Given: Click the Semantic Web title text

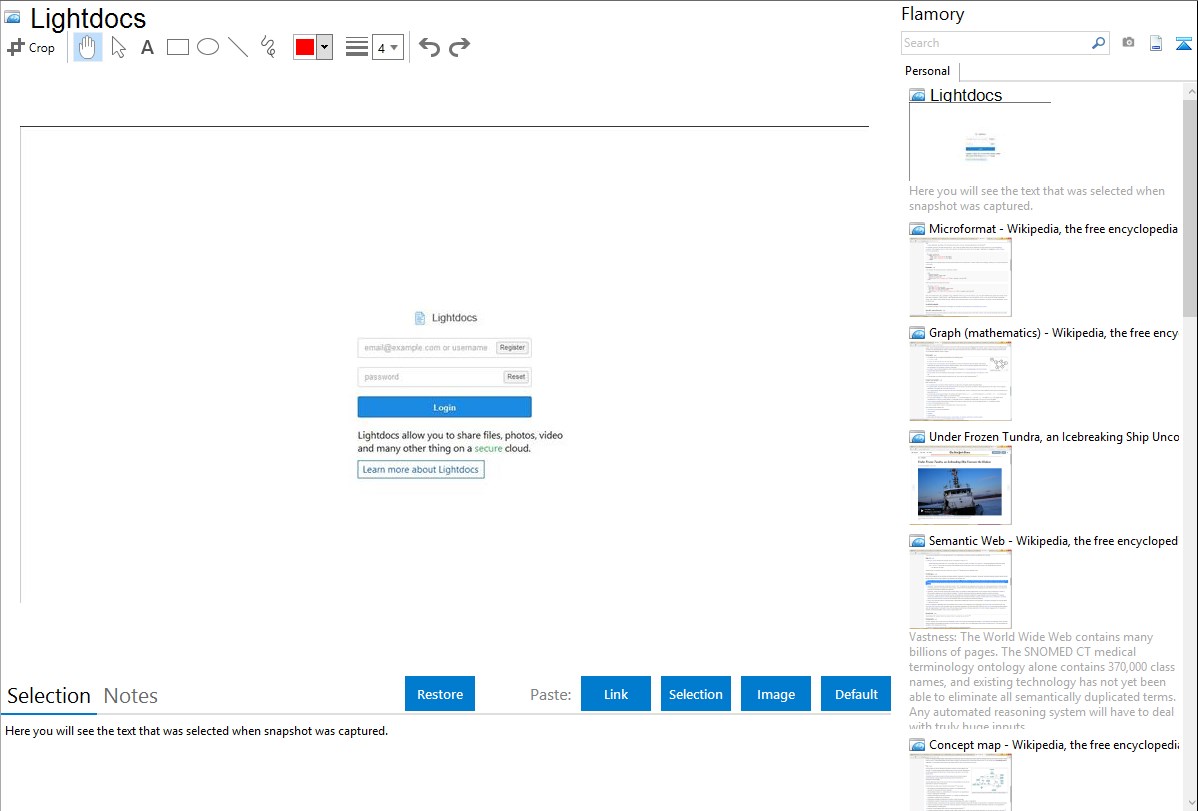Looking at the screenshot, I should (x=1053, y=540).
